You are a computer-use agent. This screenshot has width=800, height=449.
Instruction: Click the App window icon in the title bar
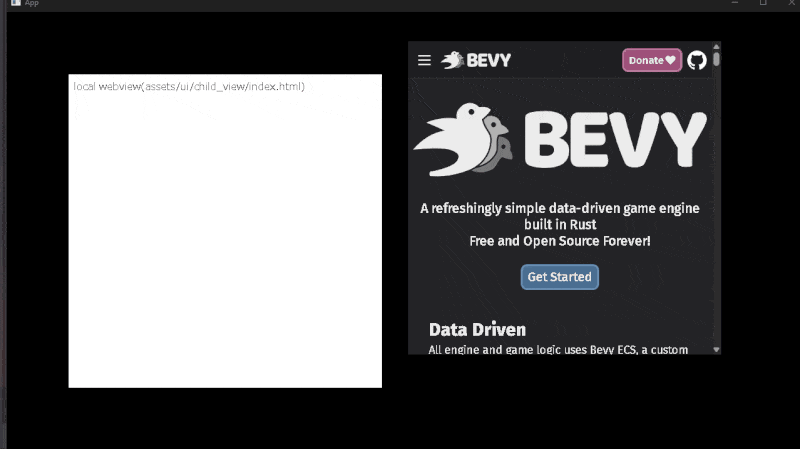[15, 4]
